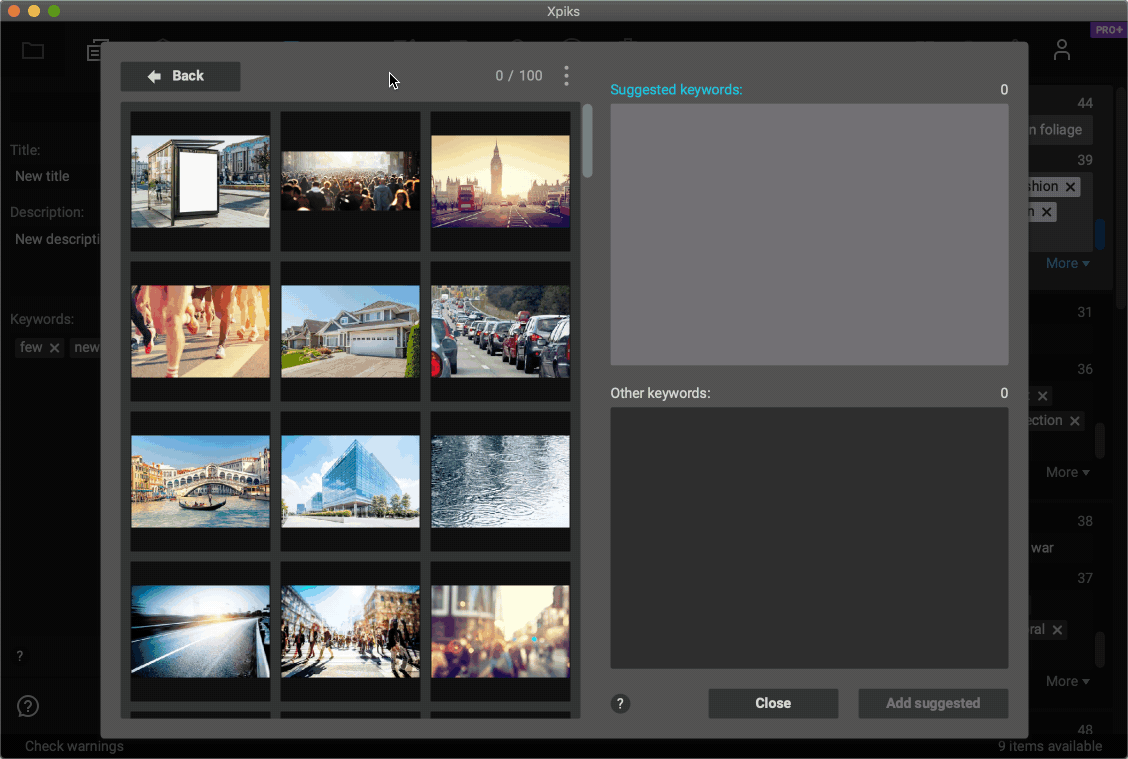Click the PRO+ badge
The image size is (1128, 759).
pos(1108,30)
